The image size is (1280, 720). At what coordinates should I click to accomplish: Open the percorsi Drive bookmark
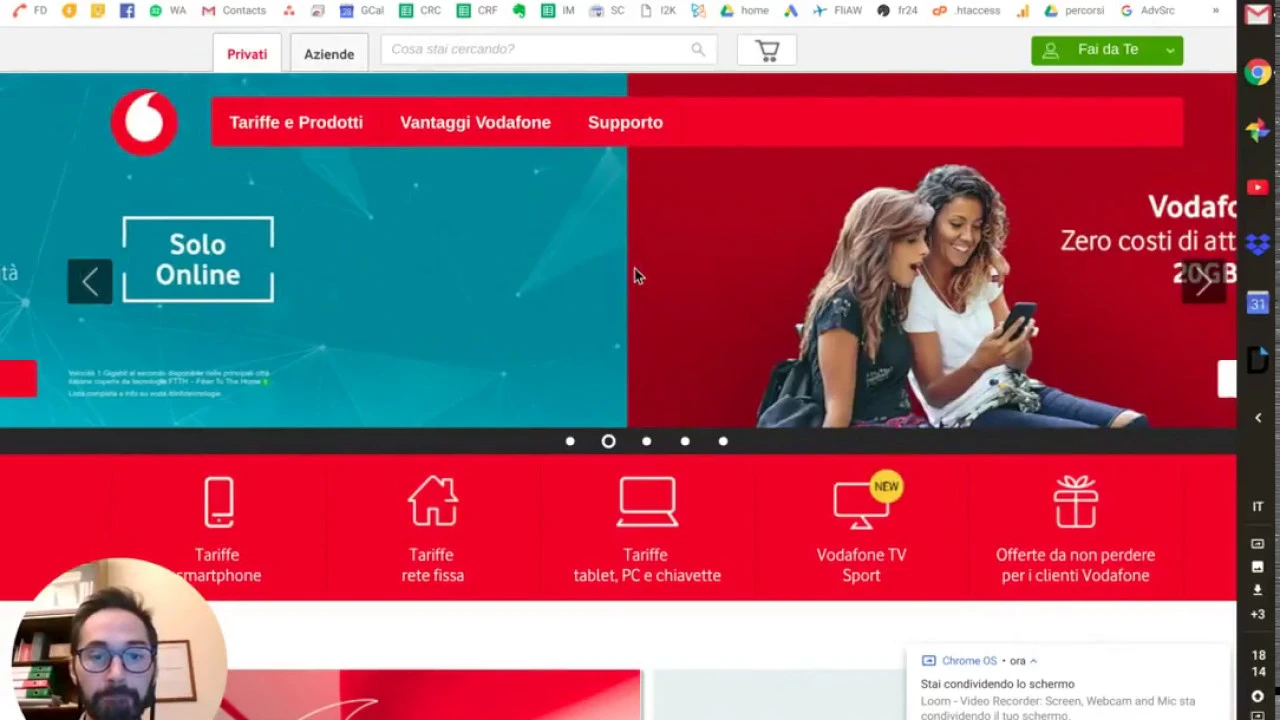tap(1074, 10)
